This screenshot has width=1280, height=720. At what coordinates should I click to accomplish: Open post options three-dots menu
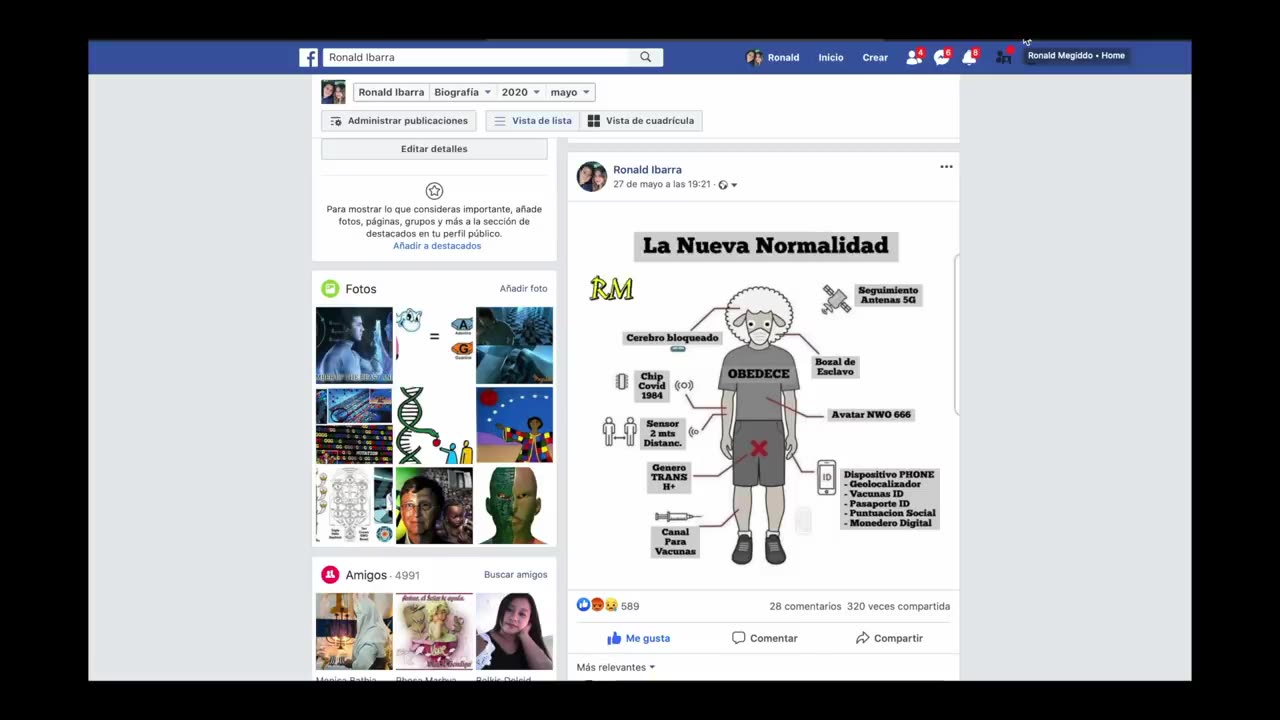click(946, 167)
